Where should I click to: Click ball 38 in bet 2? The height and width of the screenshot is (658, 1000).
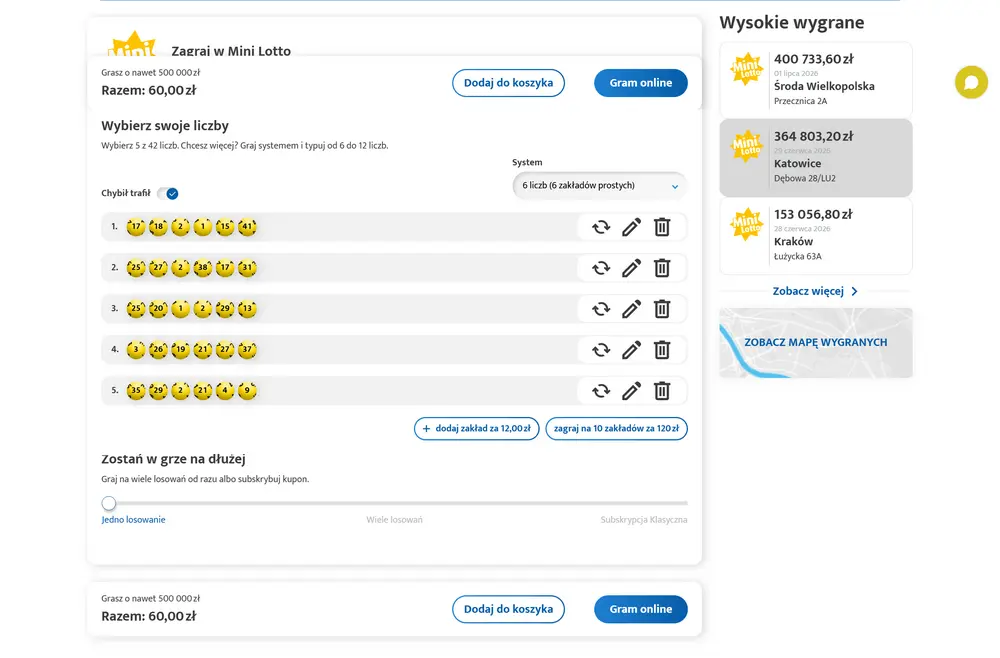(203, 268)
